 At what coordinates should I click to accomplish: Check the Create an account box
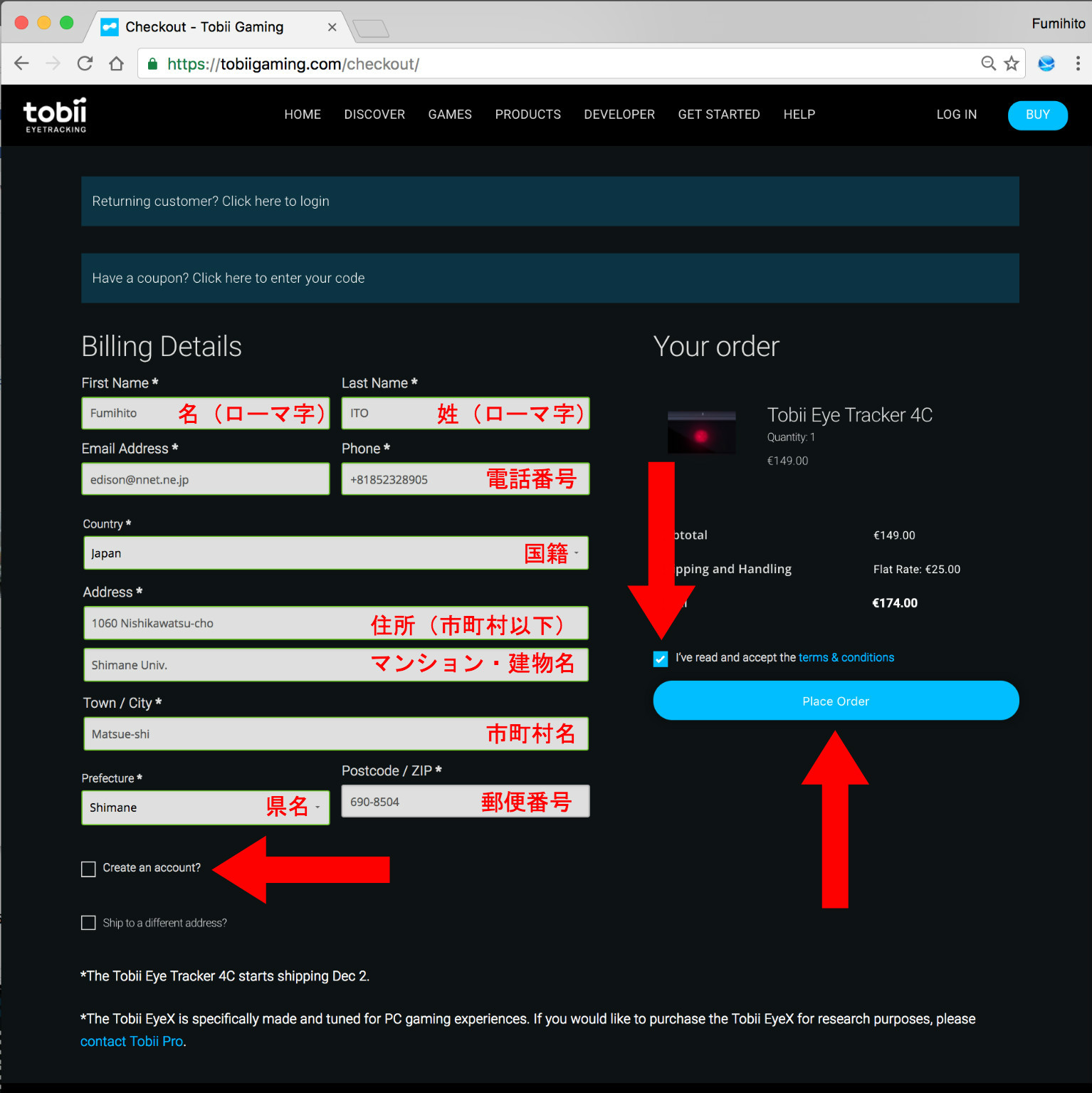88,869
